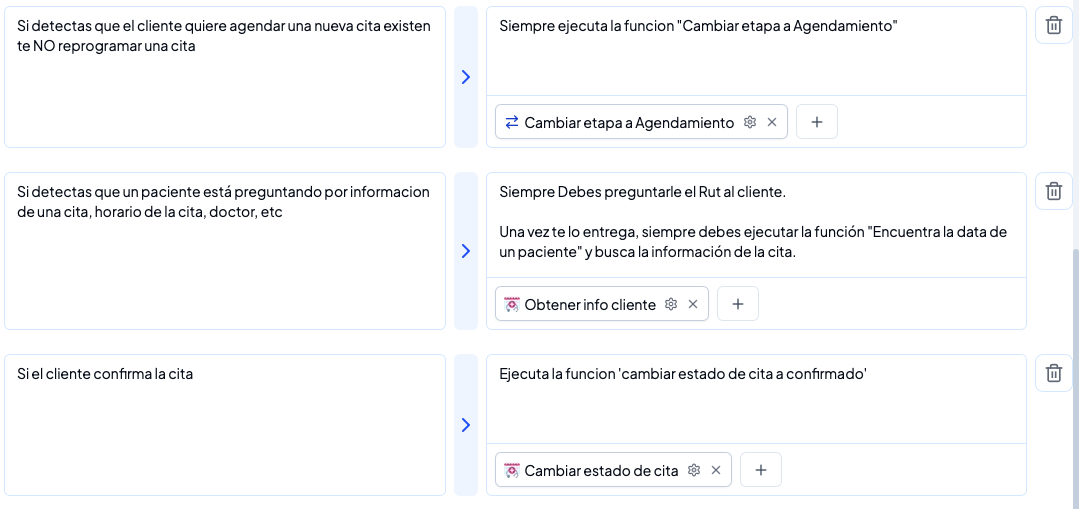Image resolution: width=1082 pixels, height=509 pixels.
Task: Click the chevron arrow of the third rule
Action: click(x=466, y=425)
